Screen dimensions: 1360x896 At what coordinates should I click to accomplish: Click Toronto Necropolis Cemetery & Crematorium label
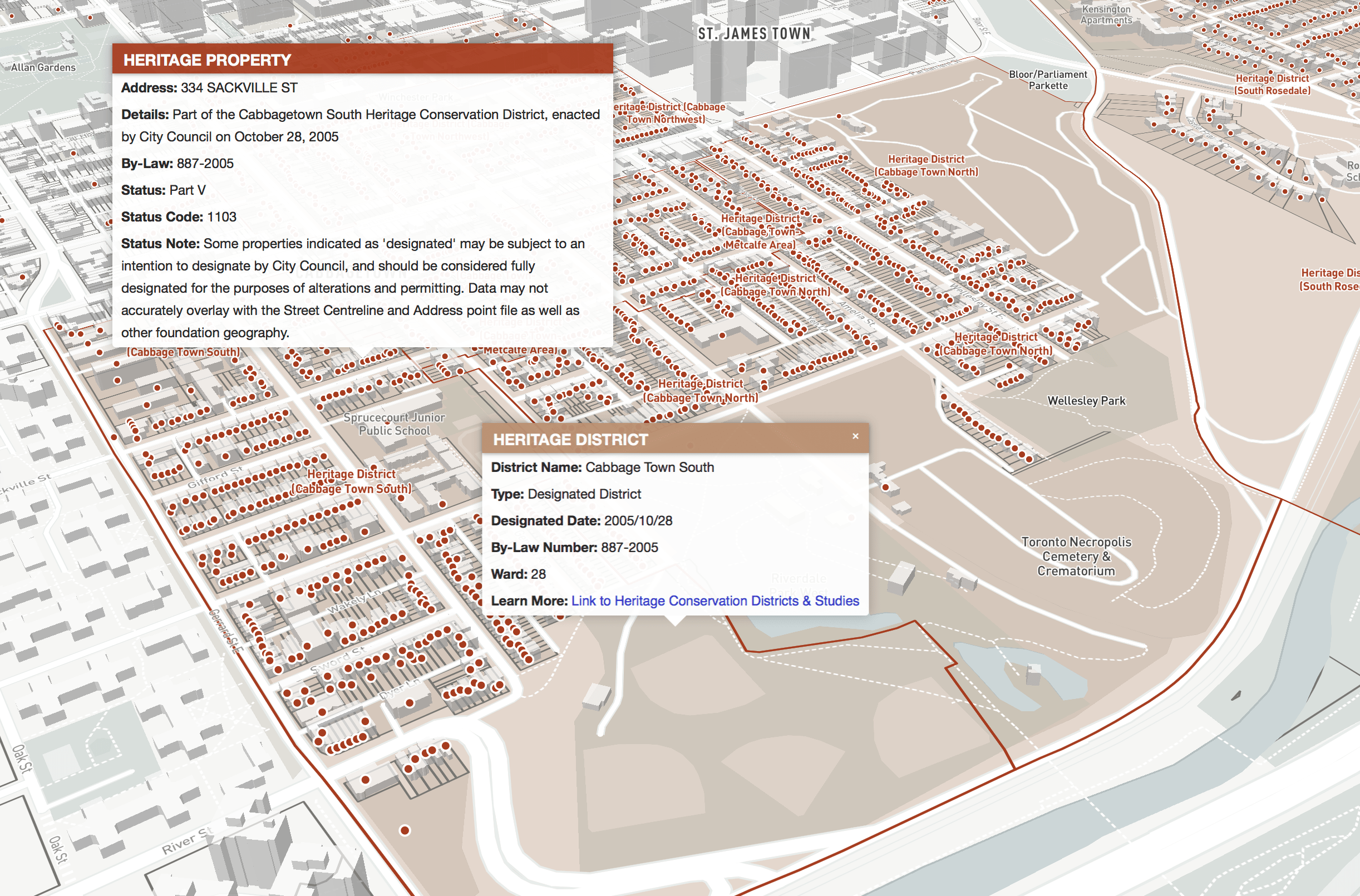point(1076,556)
